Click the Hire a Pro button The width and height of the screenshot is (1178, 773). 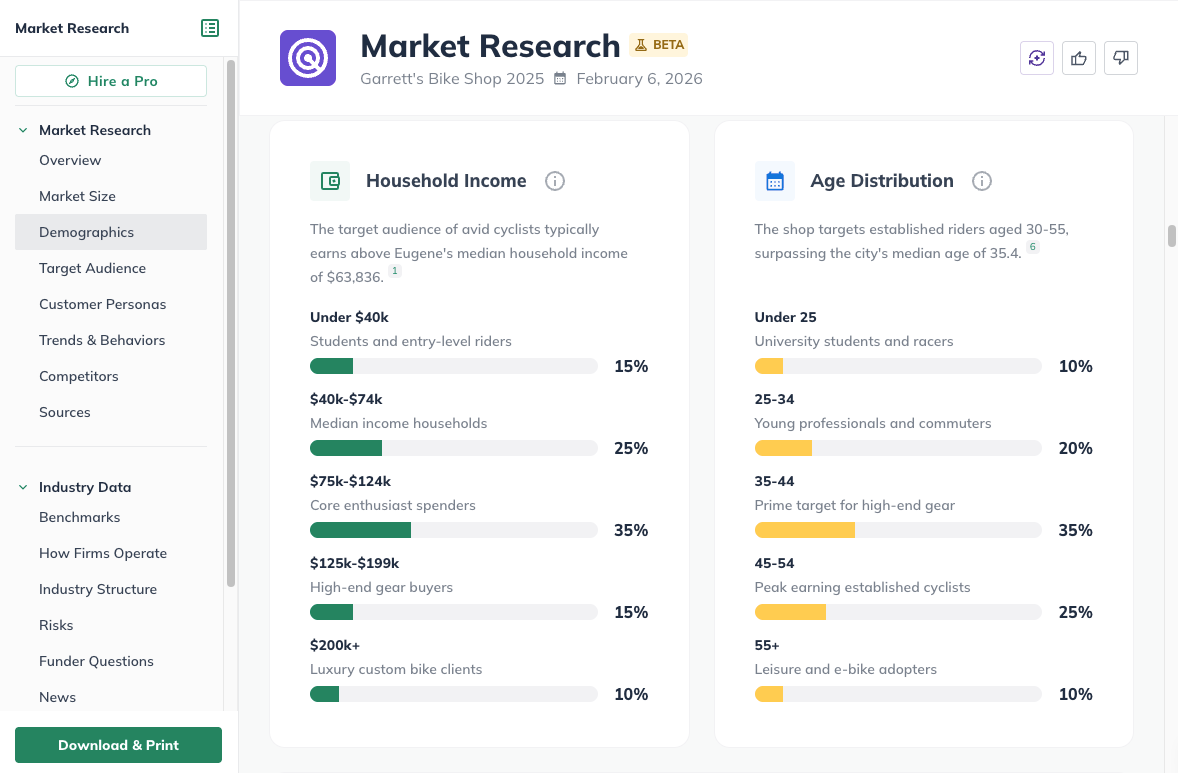click(110, 81)
